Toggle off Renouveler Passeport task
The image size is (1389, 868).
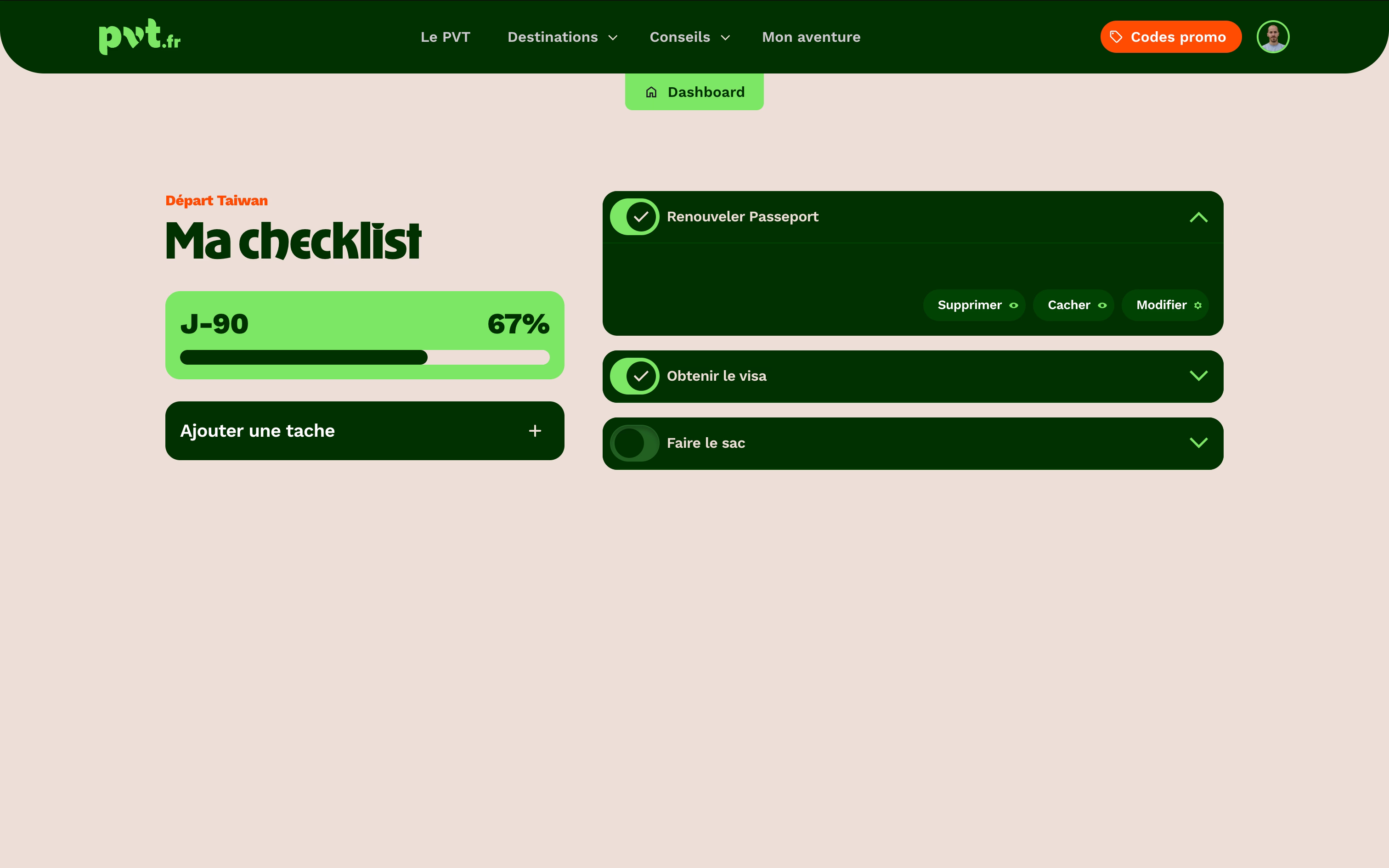click(634, 217)
